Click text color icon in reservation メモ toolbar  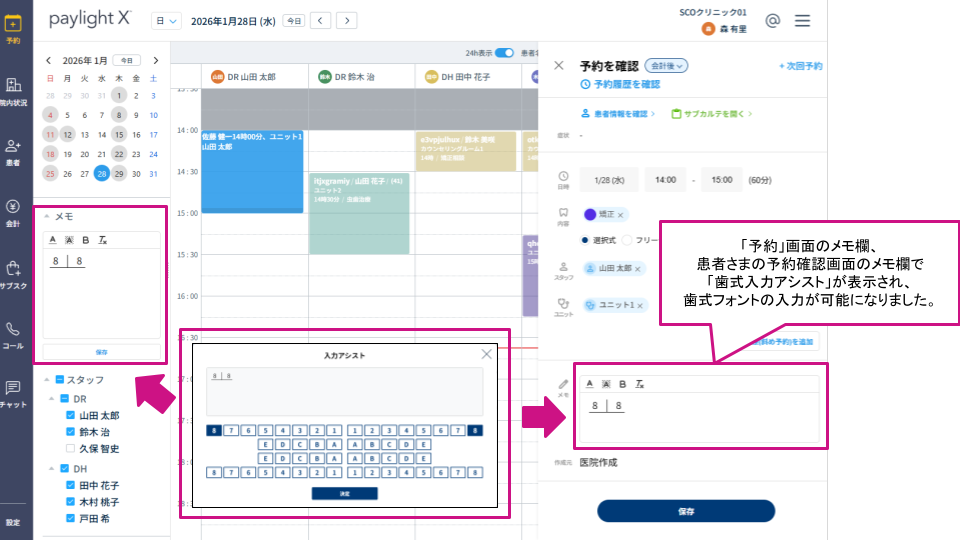point(590,384)
